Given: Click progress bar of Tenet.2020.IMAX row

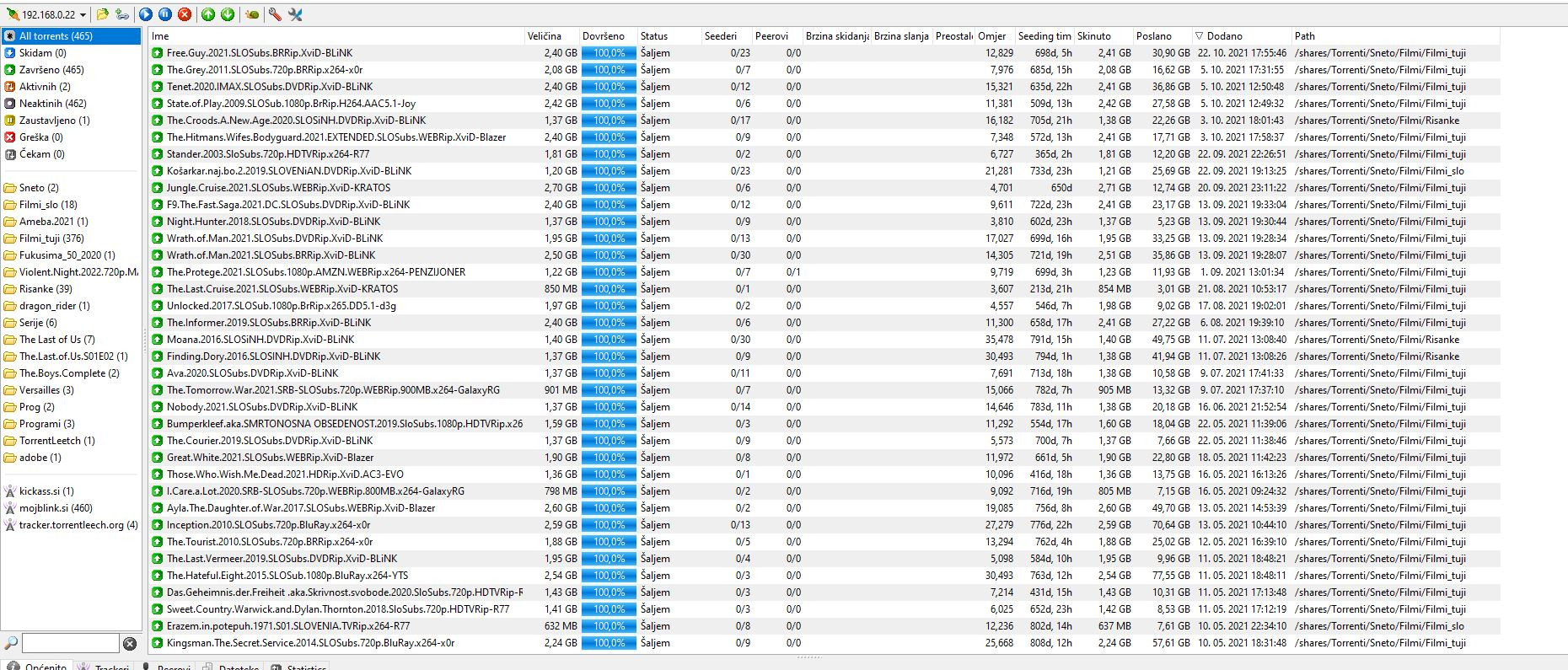Looking at the screenshot, I should (609, 87).
